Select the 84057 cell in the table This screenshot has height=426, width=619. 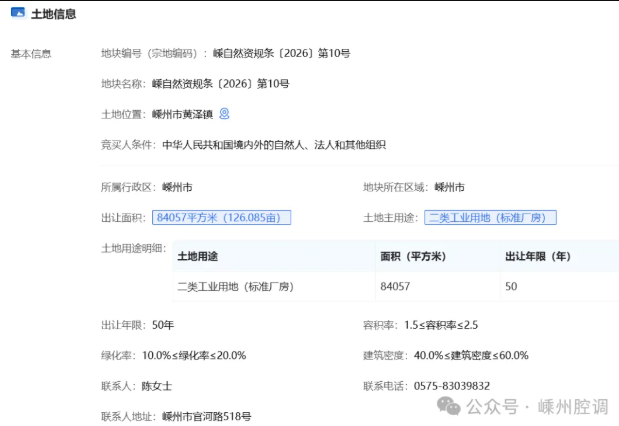coord(395,287)
